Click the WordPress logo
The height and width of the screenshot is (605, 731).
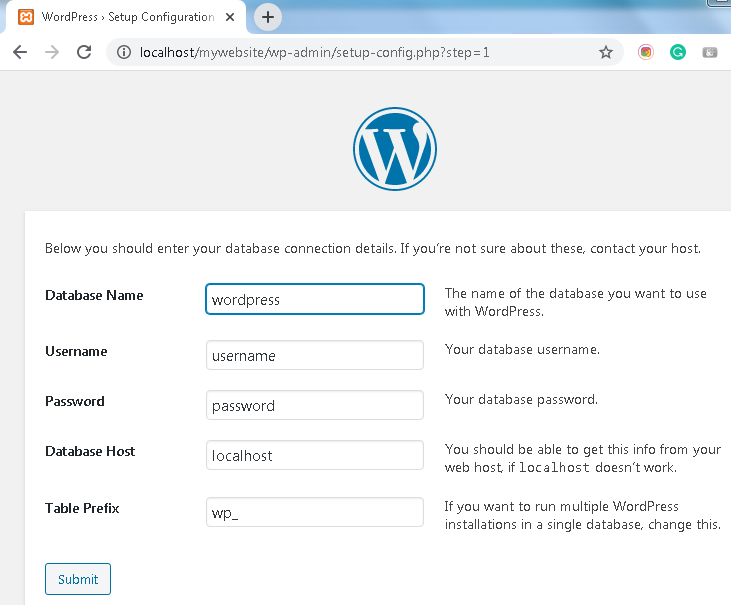pos(395,149)
